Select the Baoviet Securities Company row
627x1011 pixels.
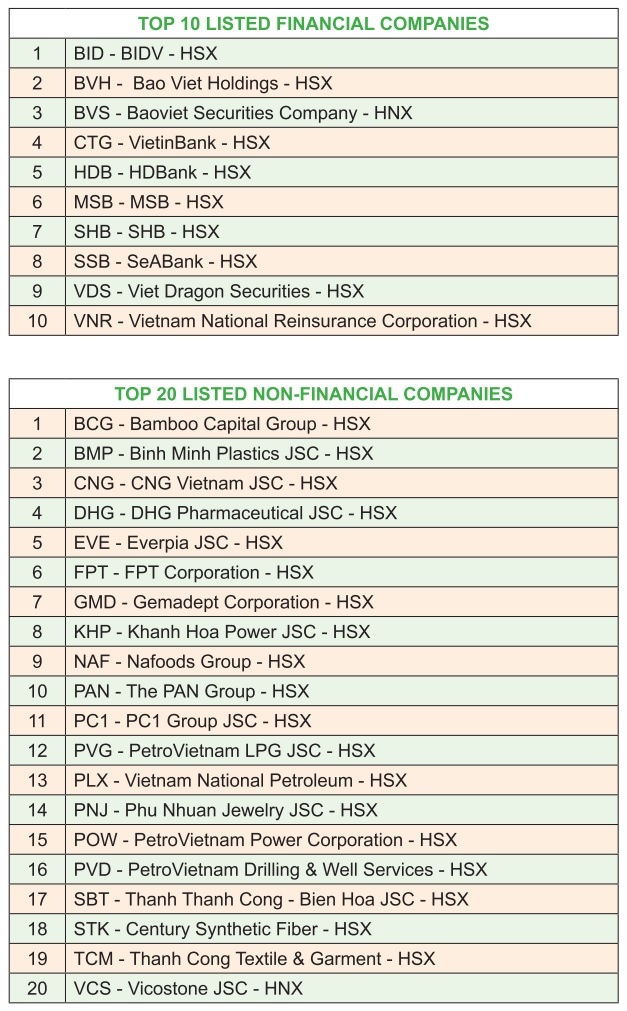click(x=243, y=113)
